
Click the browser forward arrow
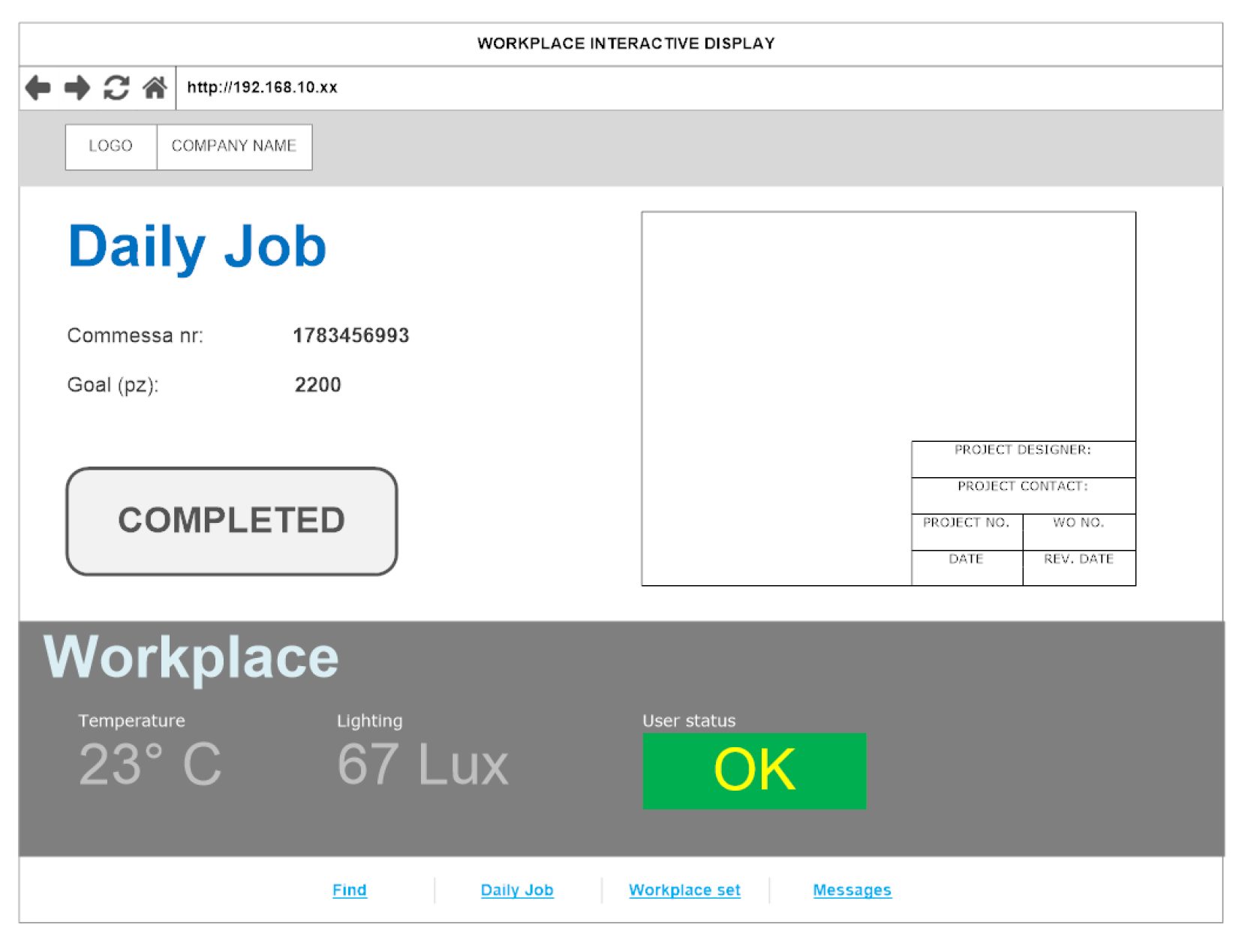click(77, 88)
